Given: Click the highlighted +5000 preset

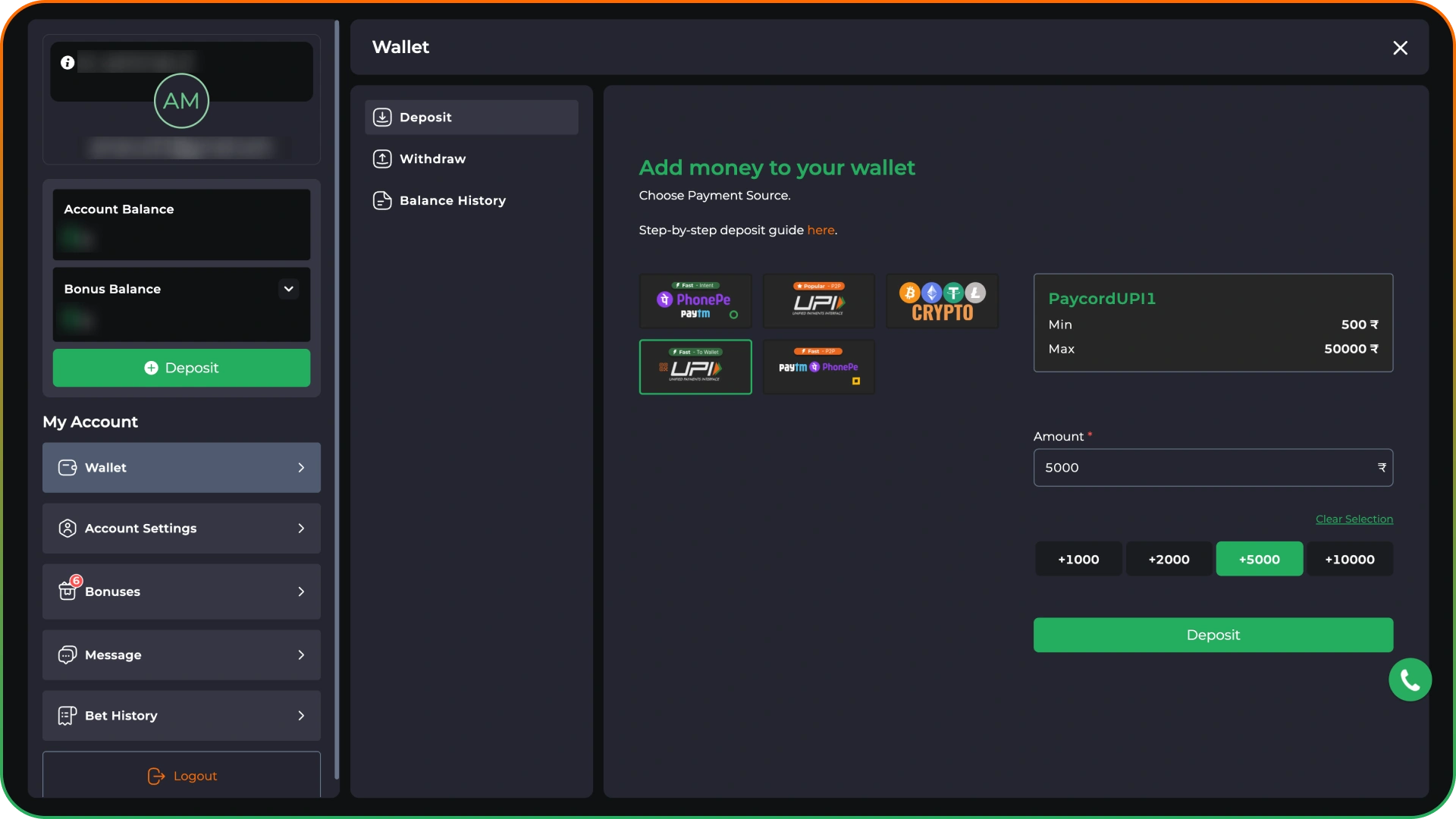Looking at the screenshot, I should click(x=1259, y=560).
